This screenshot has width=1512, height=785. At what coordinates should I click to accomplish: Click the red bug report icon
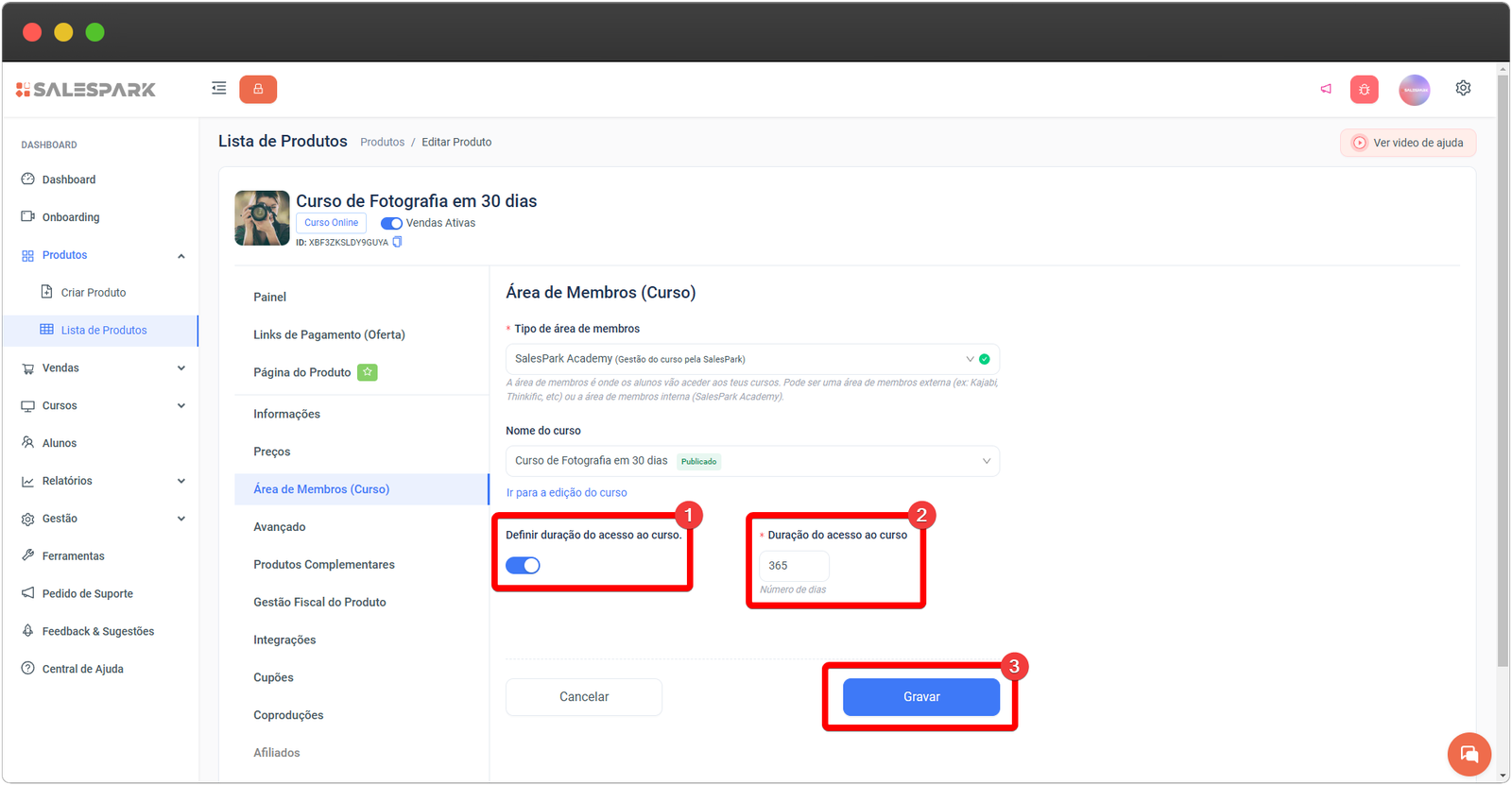1364,90
